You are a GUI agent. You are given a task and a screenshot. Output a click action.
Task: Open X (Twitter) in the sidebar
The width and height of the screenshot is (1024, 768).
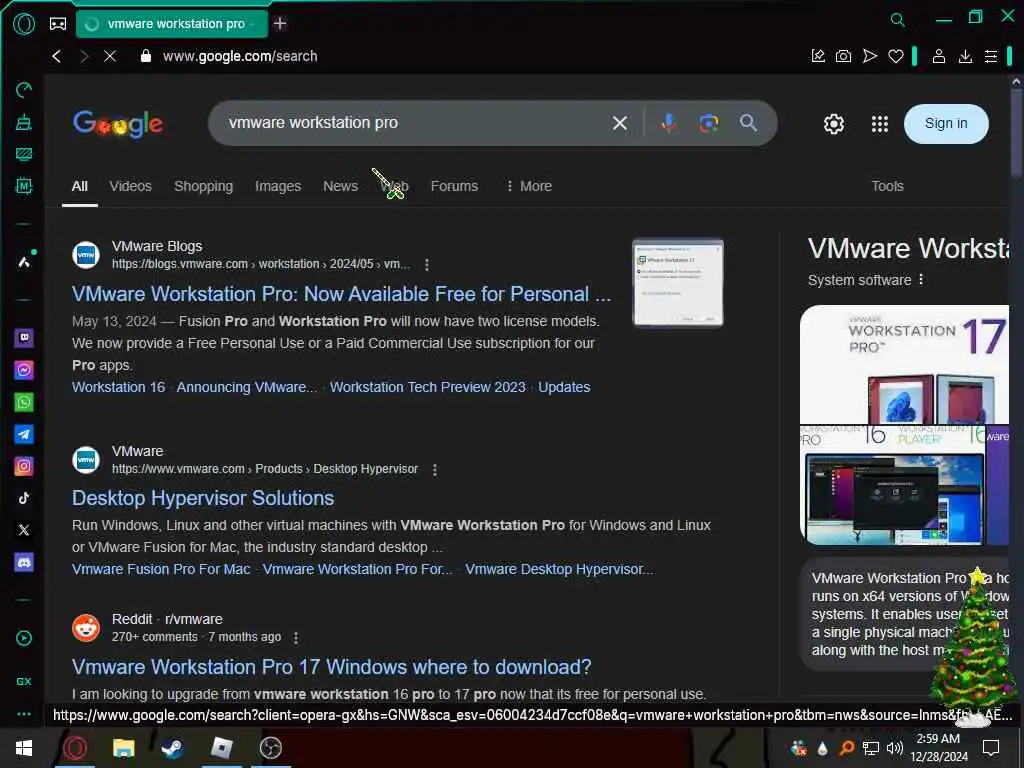pyautogui.click(x=24, y=530)
